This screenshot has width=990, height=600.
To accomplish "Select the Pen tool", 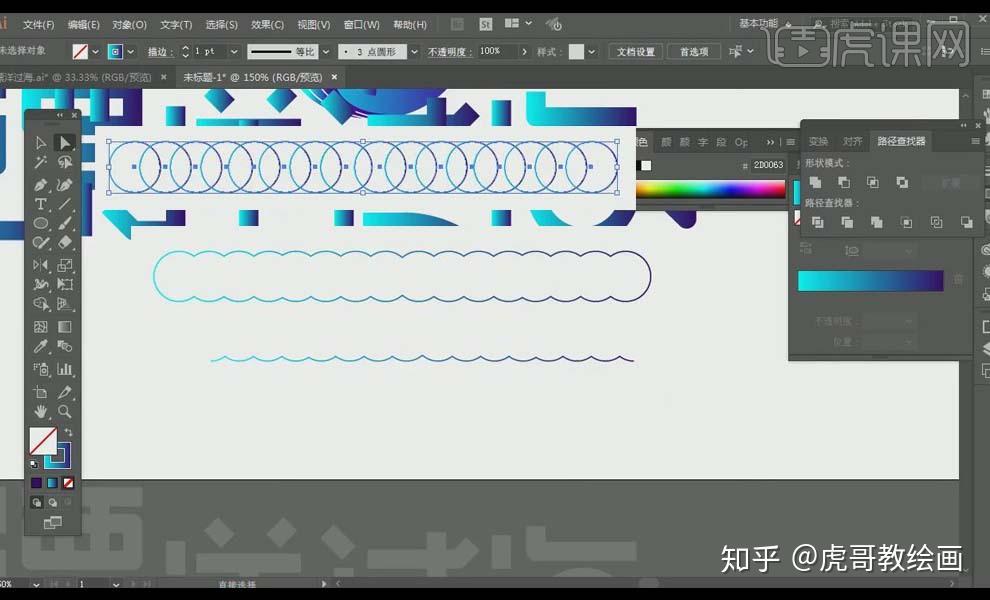I will tap(40, 184).
